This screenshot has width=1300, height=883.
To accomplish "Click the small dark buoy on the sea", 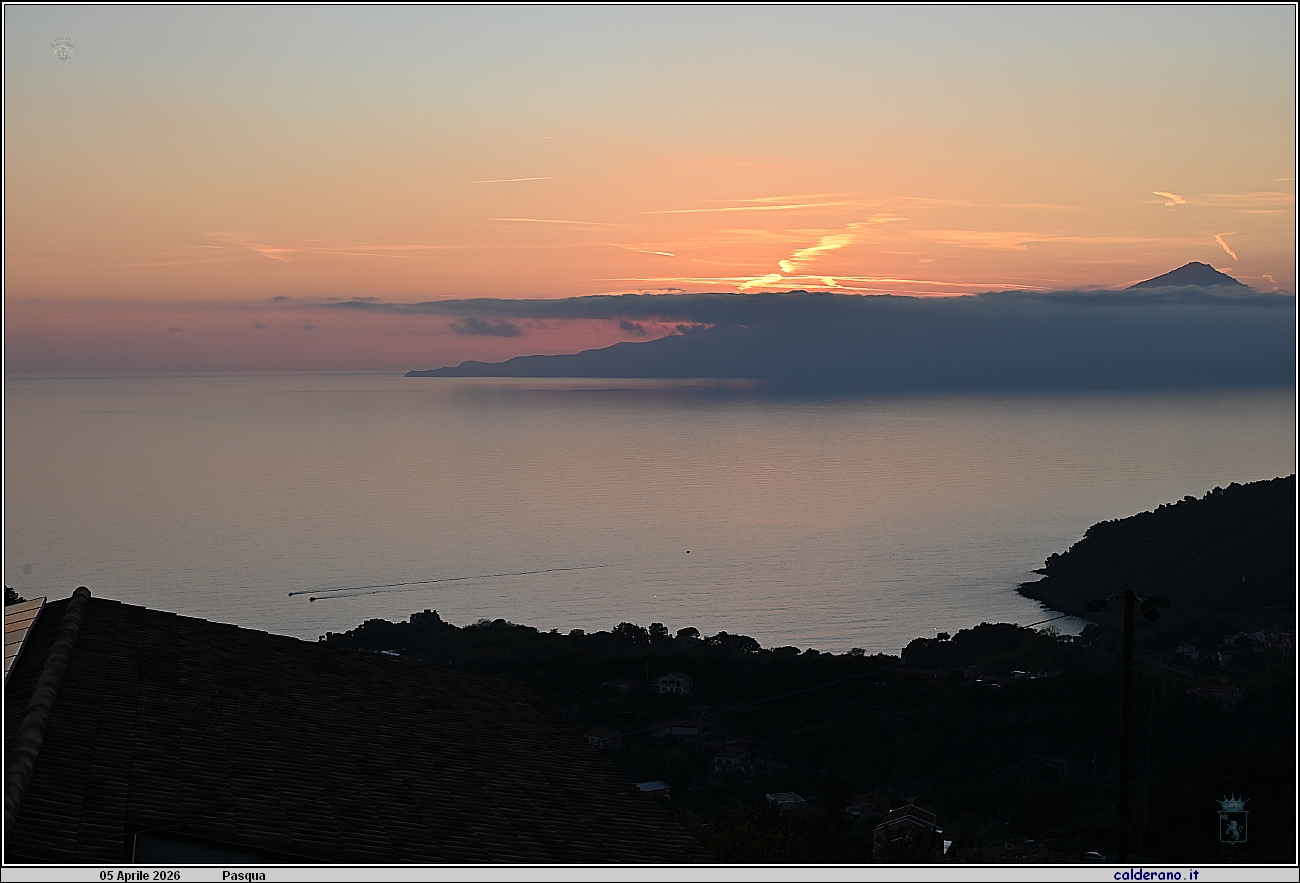I will click(688, 551).
